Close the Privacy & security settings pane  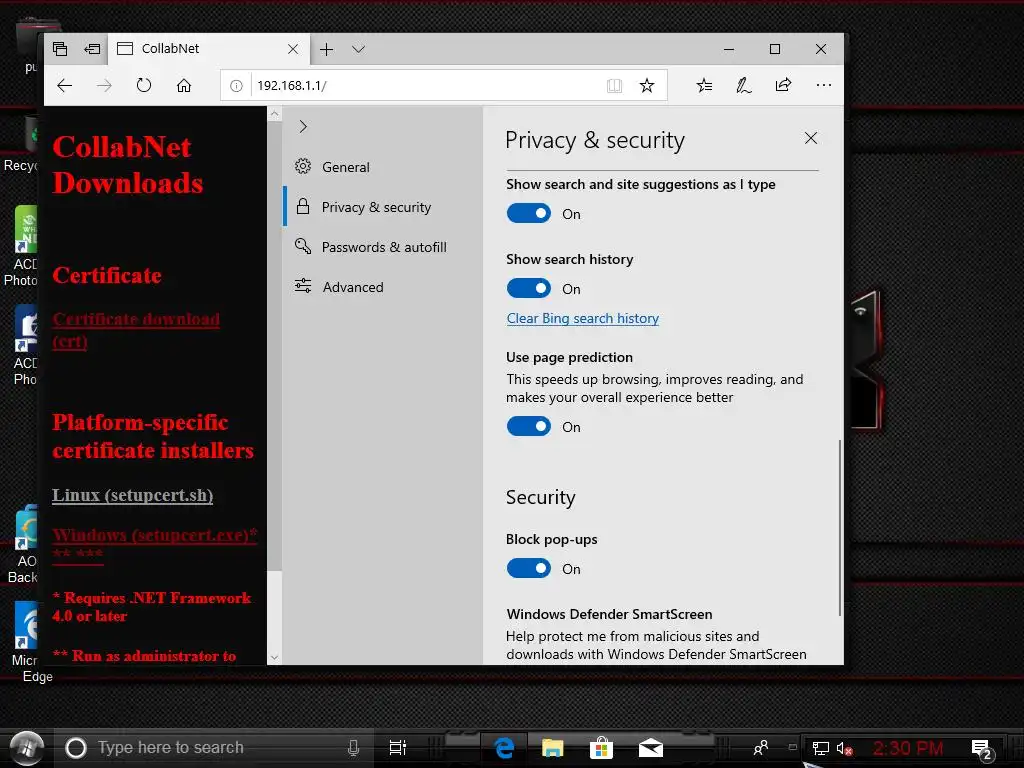(x=810, y=138)
